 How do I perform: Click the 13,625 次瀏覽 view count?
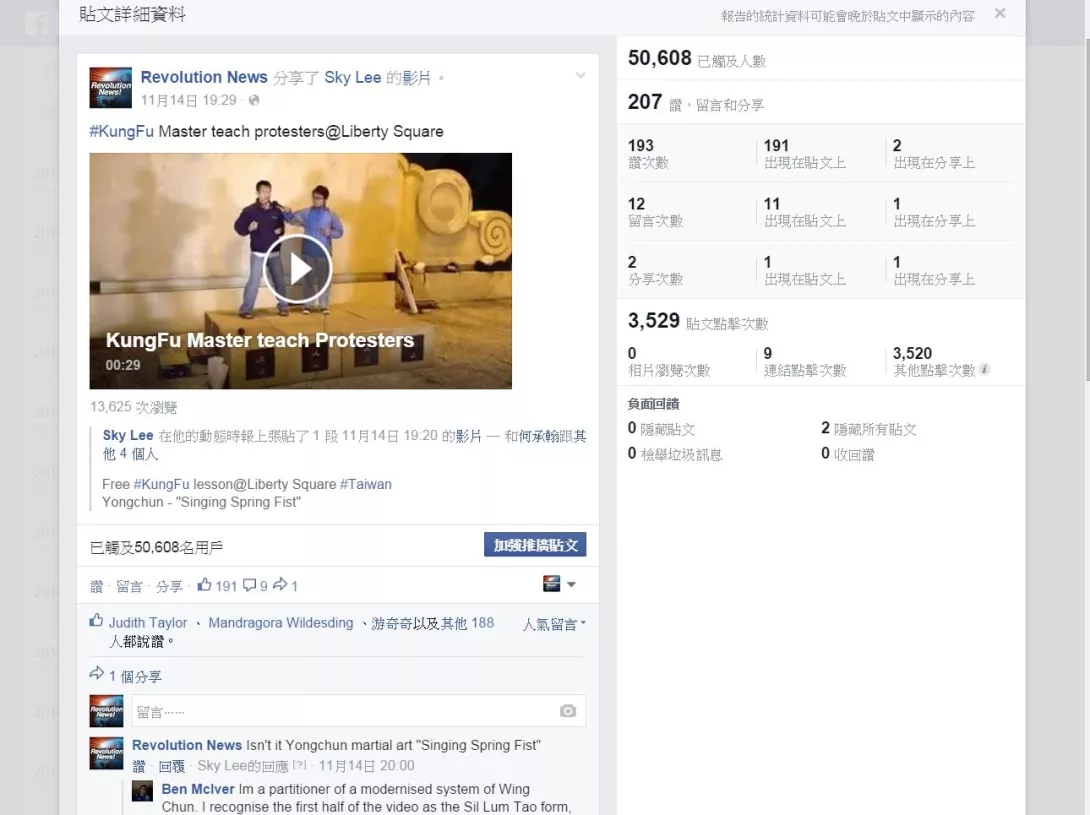(133, 407)
